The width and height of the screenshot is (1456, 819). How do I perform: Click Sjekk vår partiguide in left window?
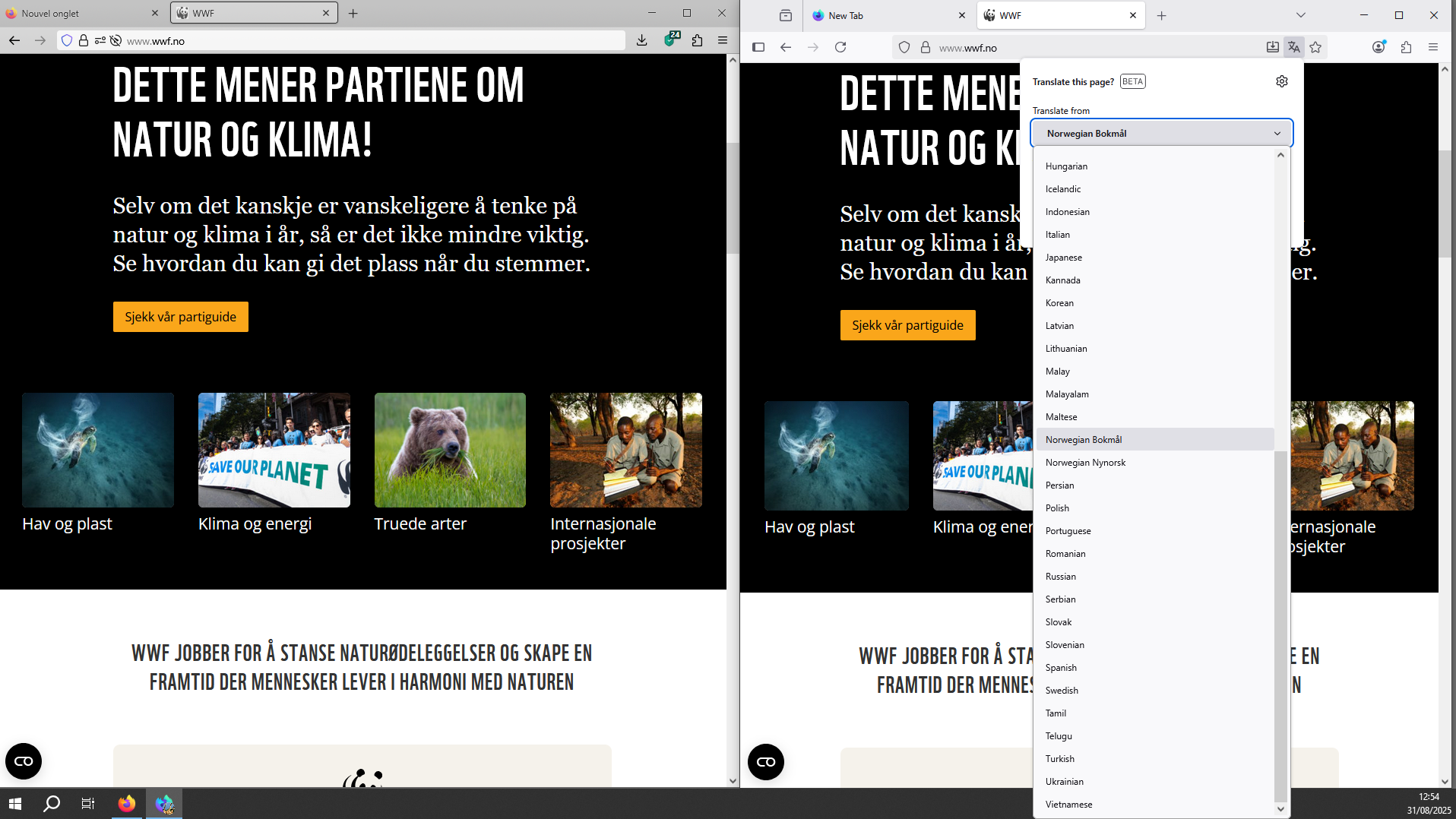point(181,317)
